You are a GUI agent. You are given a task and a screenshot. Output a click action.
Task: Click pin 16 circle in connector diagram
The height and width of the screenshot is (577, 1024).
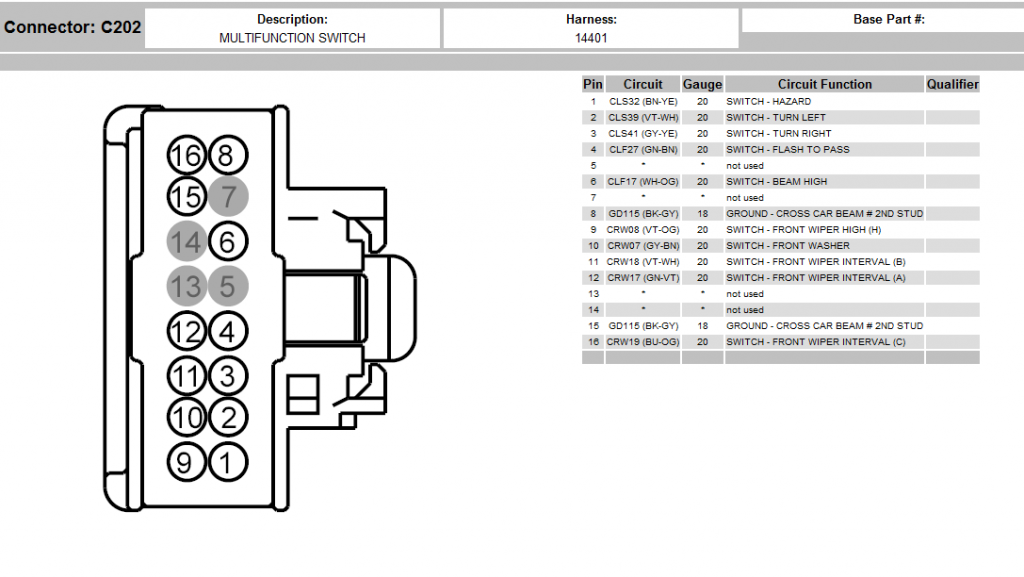186,156
